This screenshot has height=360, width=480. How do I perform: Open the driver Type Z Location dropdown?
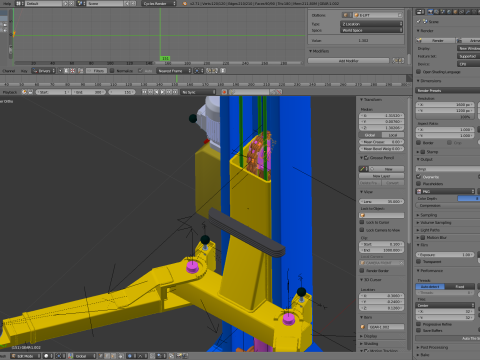click(x=372, y=24)
